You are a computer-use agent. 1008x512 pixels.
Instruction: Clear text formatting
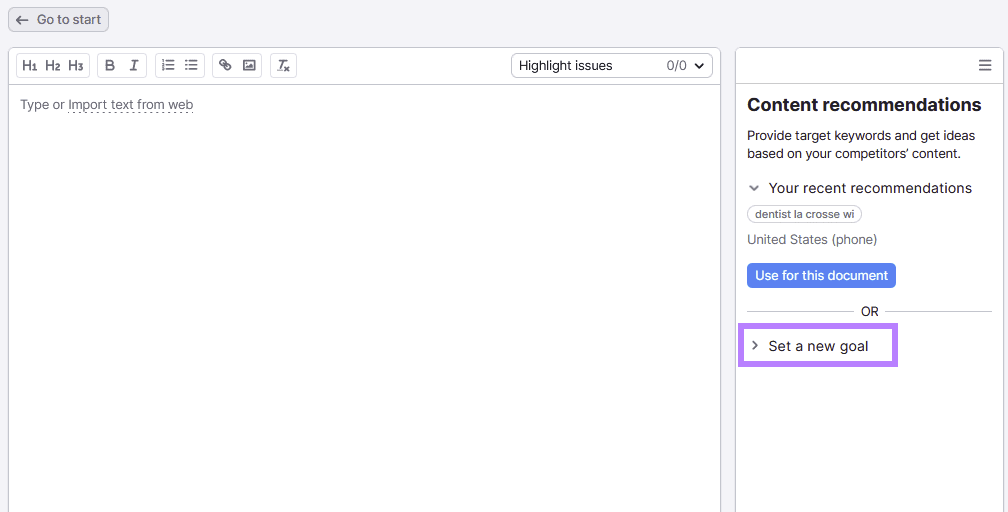(x=283, y=66)
